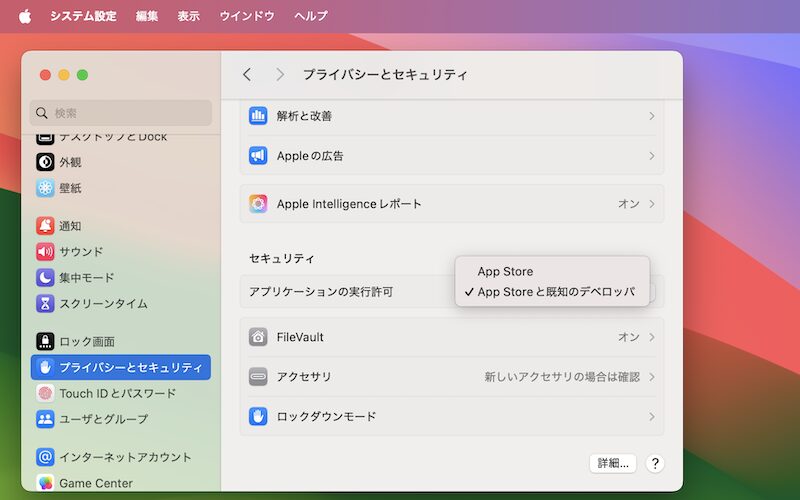Image resolution: width=800 pixels, height=500 pixels.
Task: Open インターネットアカウント @ icon
Action: click(x=45, y=457)
